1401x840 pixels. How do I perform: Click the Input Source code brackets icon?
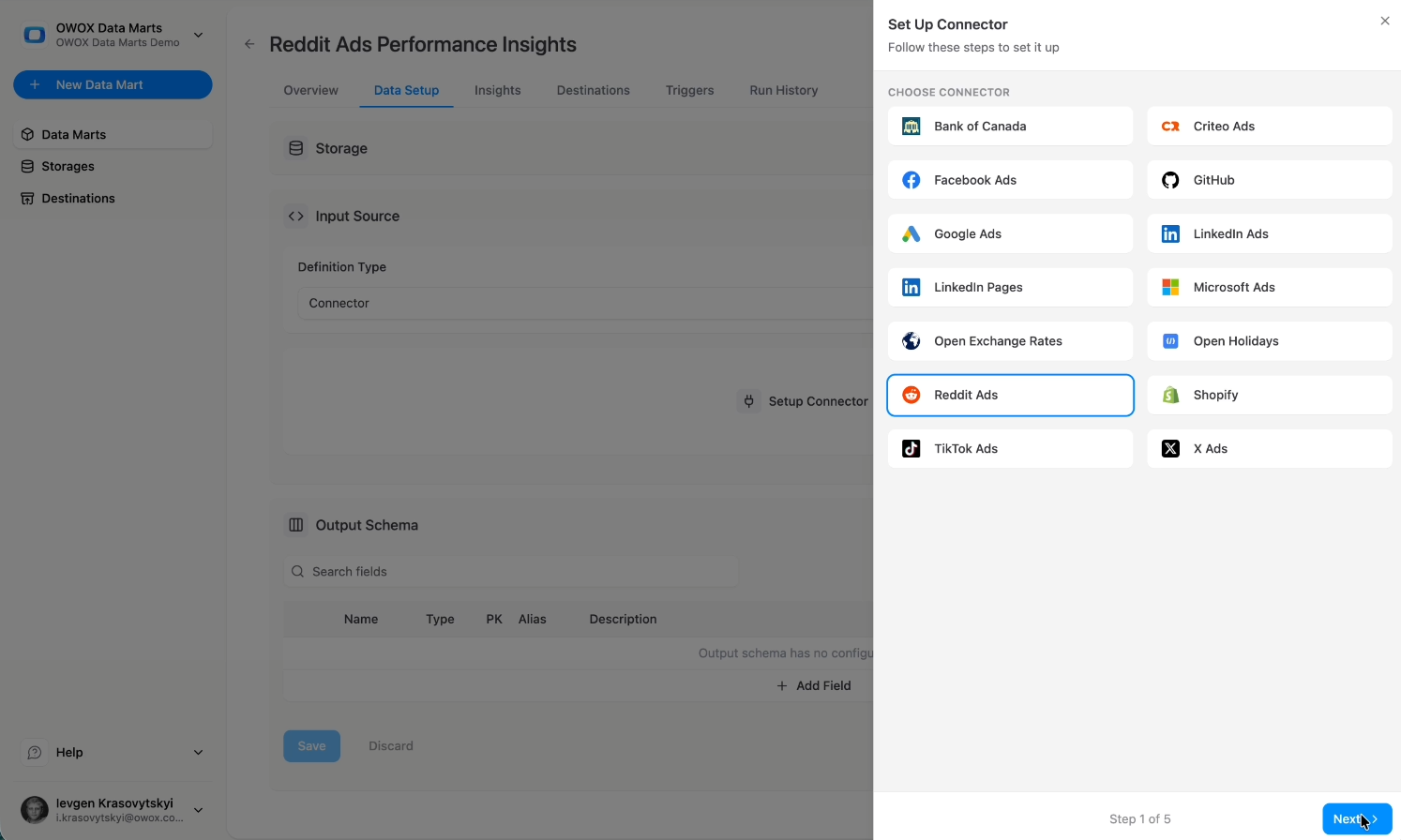coord(296,216)
